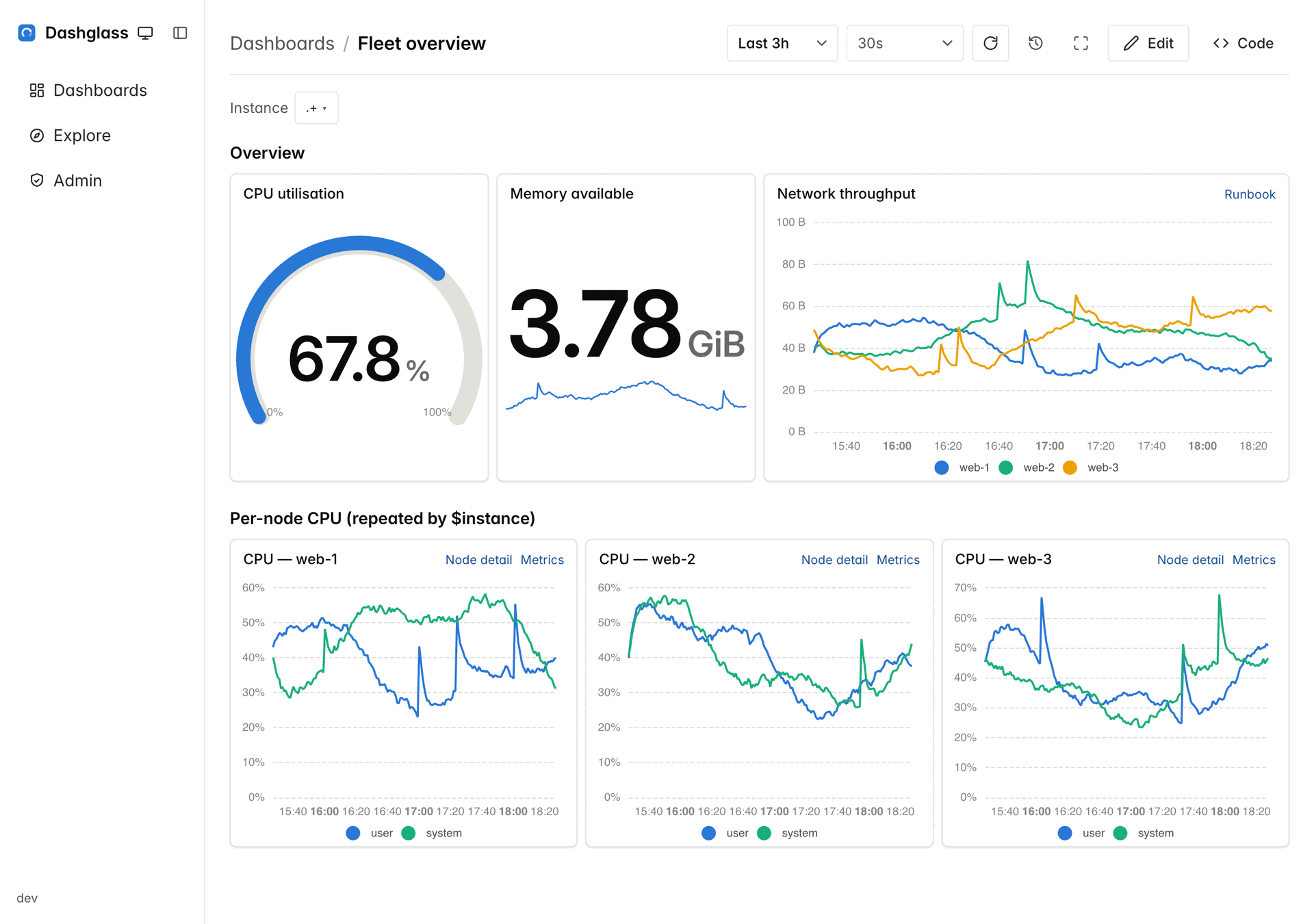This screenshot has height=924, width=1314.
Task: Toggle system series in CPU web-3 legend
Action: (x=1144, y=833)
